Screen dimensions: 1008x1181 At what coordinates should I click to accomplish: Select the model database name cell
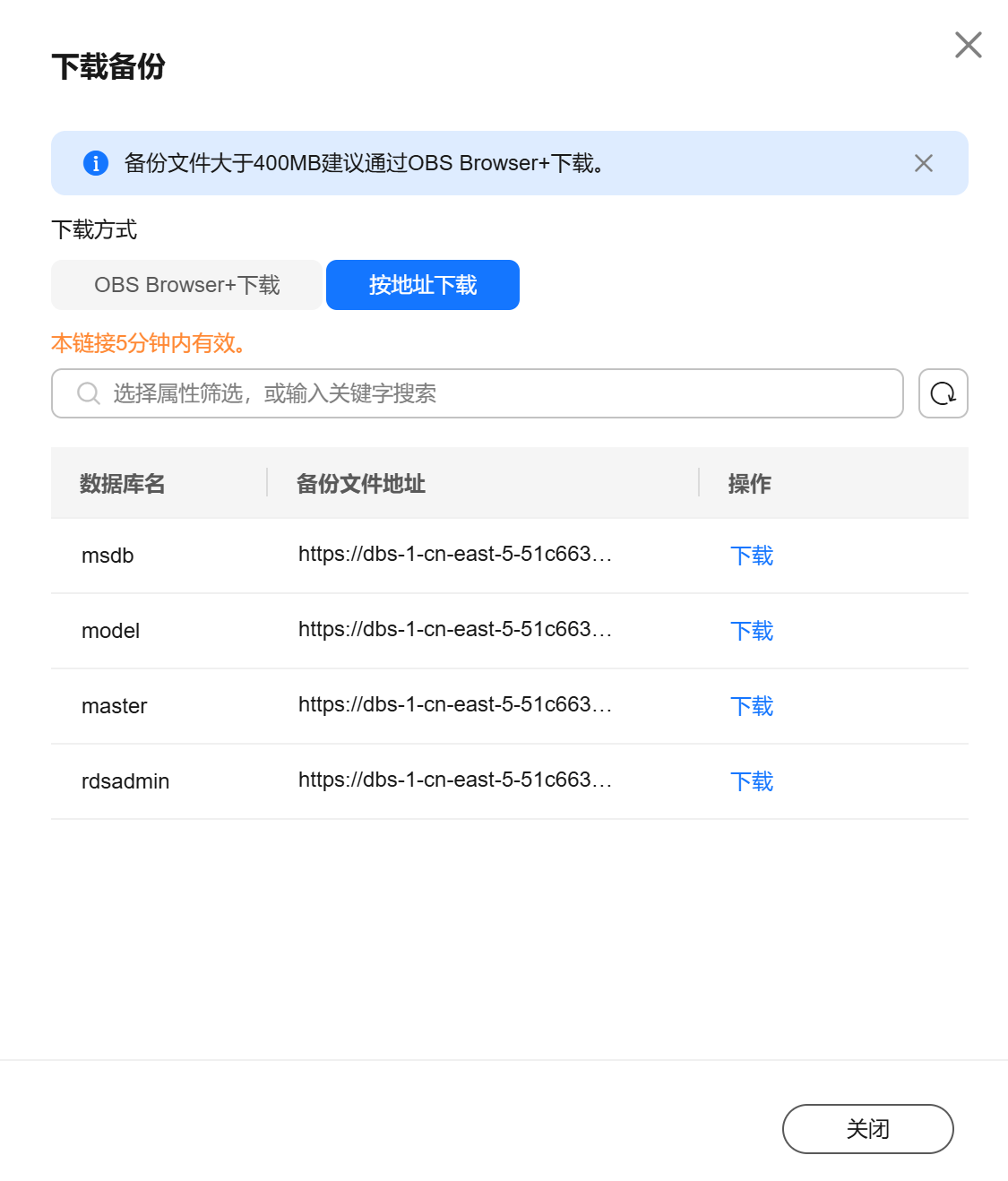(110, 631)
